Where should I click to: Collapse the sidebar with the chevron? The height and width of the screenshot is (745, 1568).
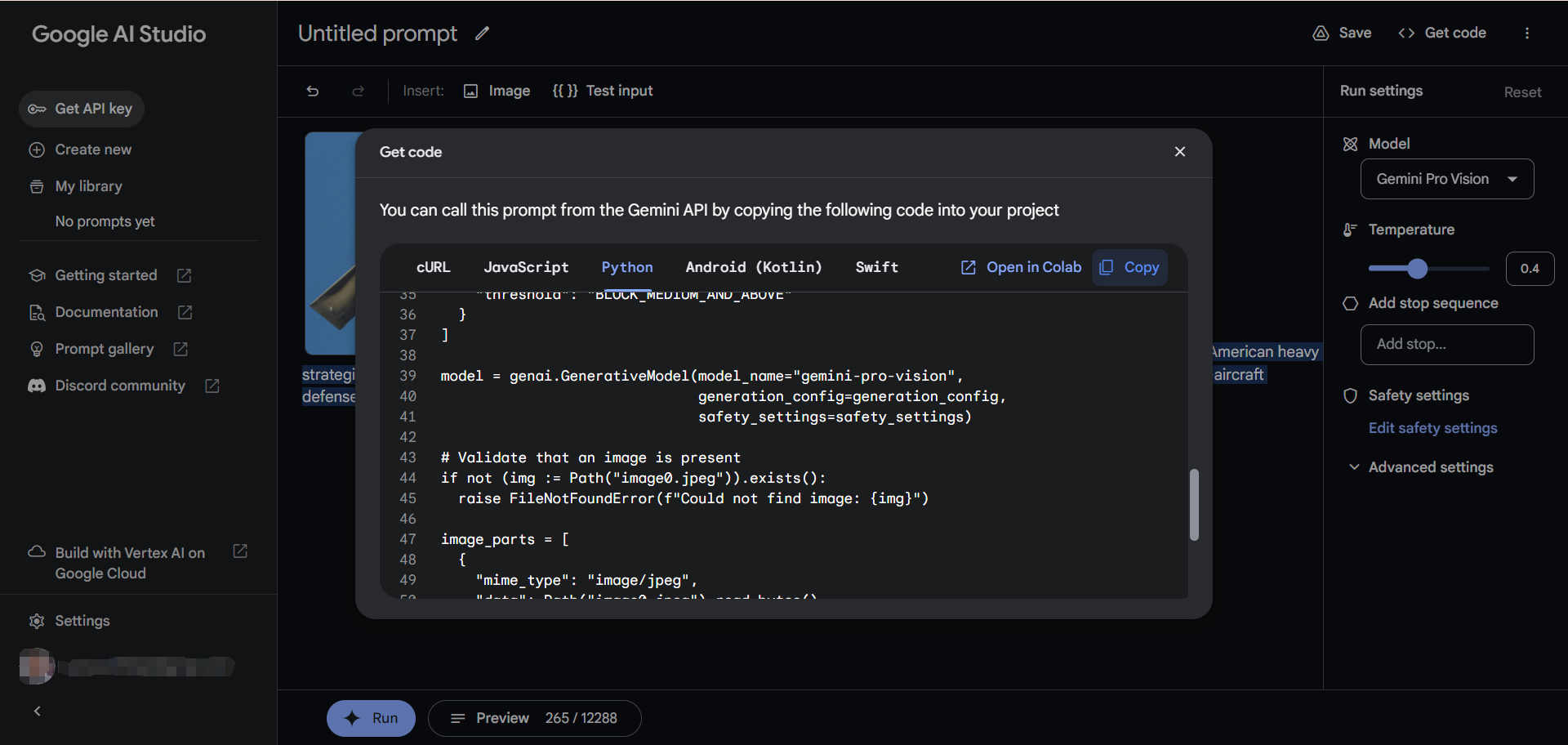(x=38, y=711)
